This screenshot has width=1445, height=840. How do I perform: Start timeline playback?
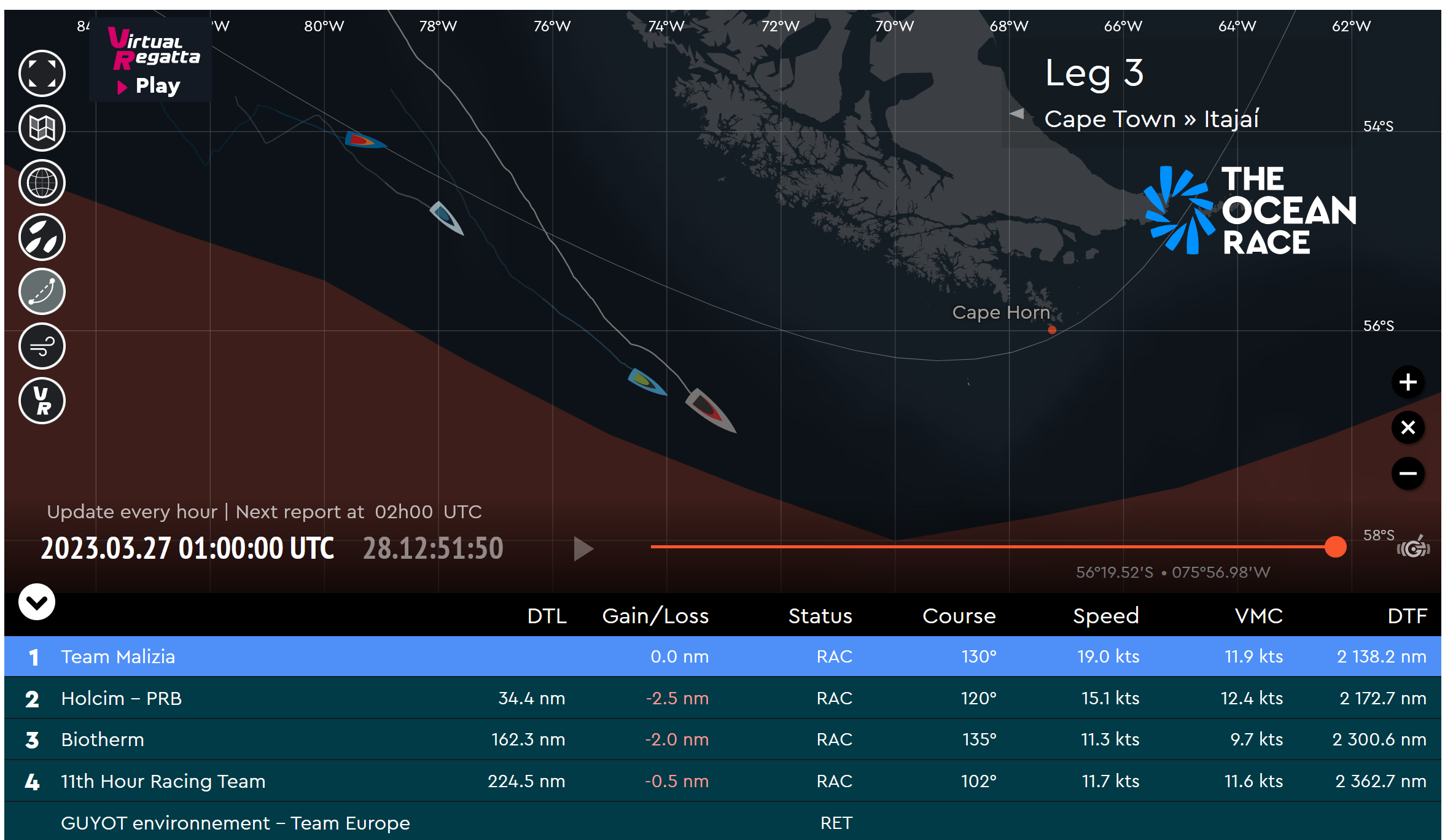coord(583,548)
